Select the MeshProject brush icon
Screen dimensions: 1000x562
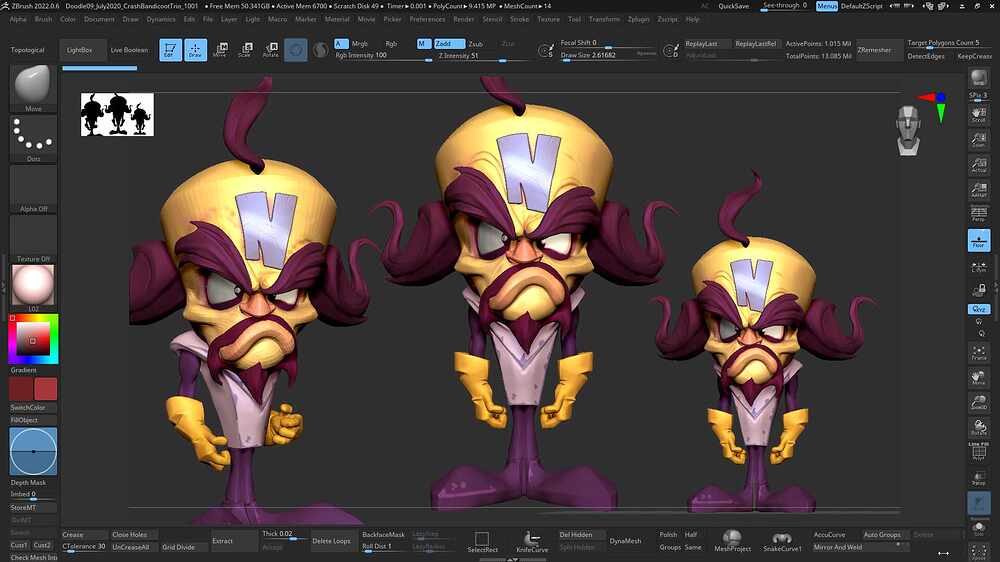point(732,542)
